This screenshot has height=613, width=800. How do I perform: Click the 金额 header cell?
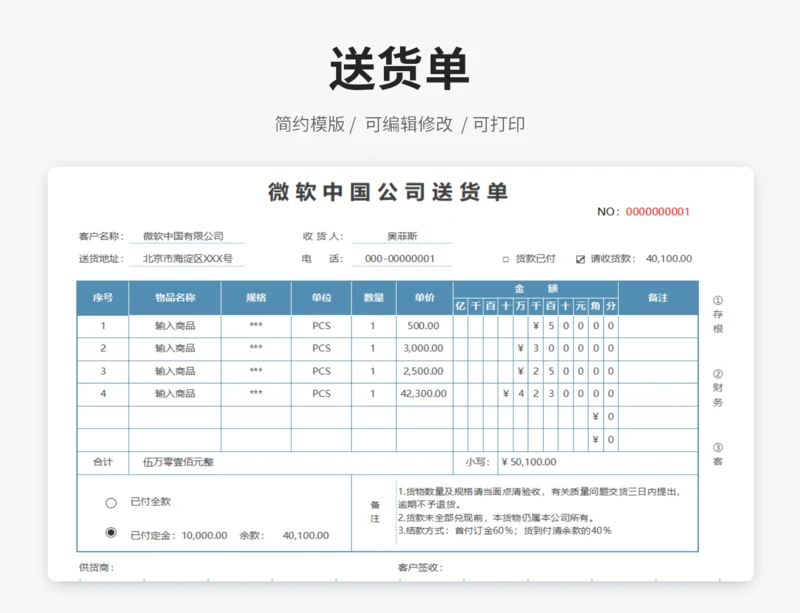[x=536, y=289]
